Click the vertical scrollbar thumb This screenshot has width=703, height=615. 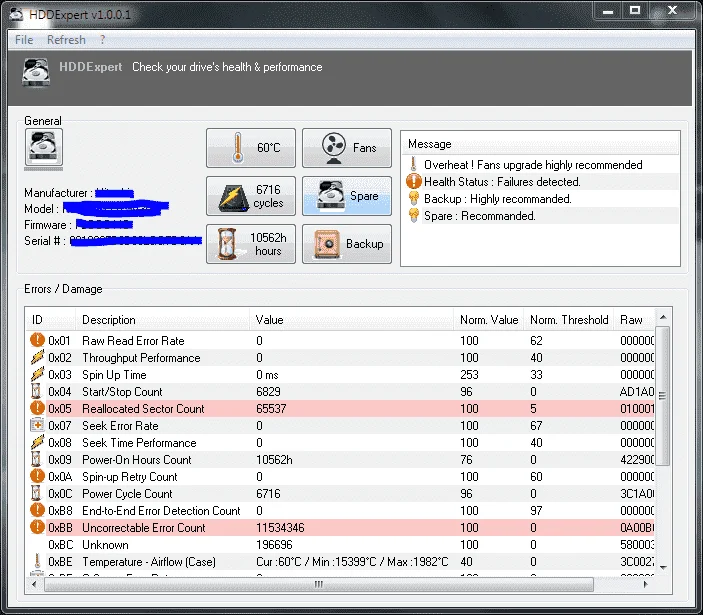point(663,396)
